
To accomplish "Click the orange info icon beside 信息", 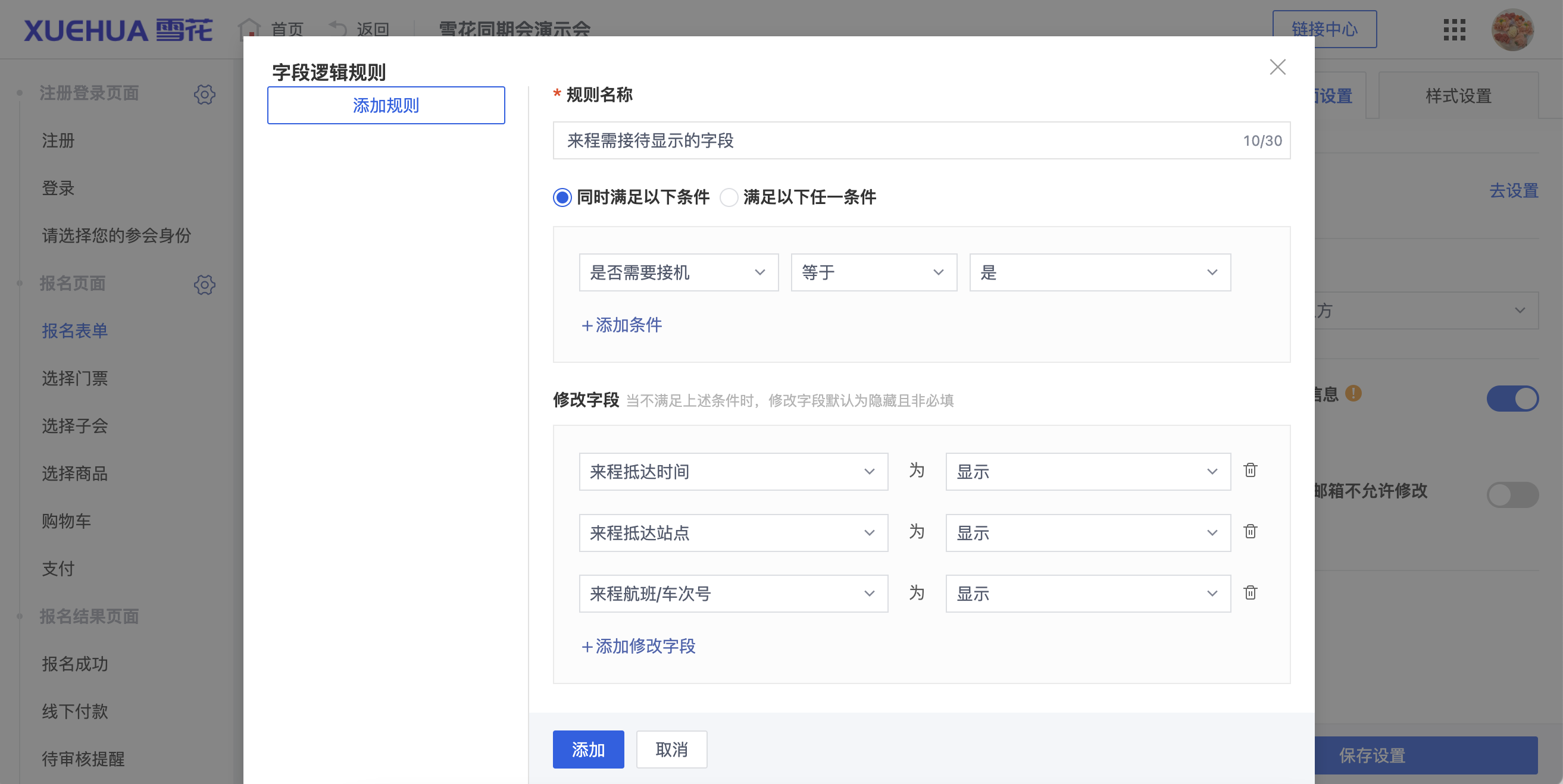I will pyautogui.click(x=1353, y=394).
